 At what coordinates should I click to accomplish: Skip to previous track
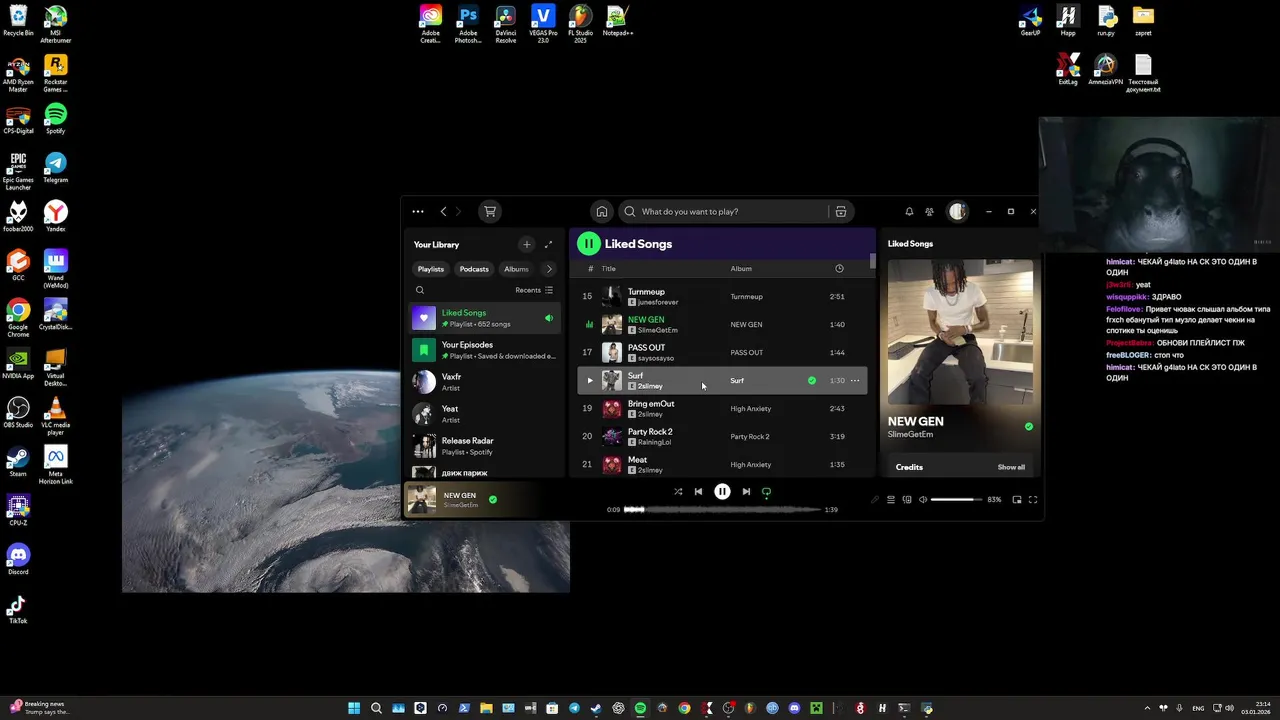point(698,492)
